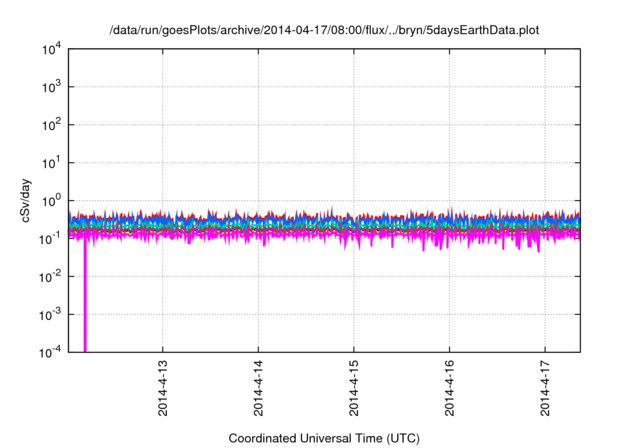Click the 10^-1 y-axis tick label

[x=50, y=239]
